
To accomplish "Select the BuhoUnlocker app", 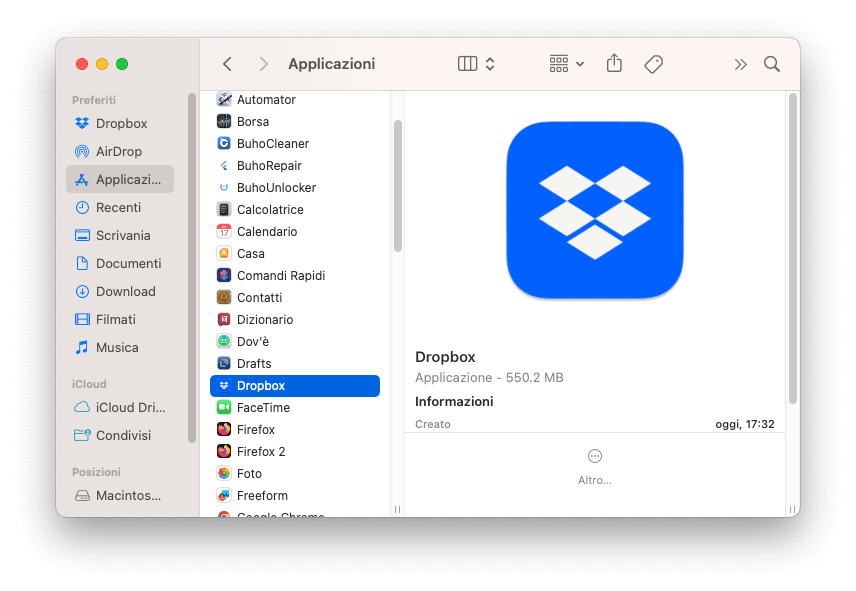I will tap(295, 187).
